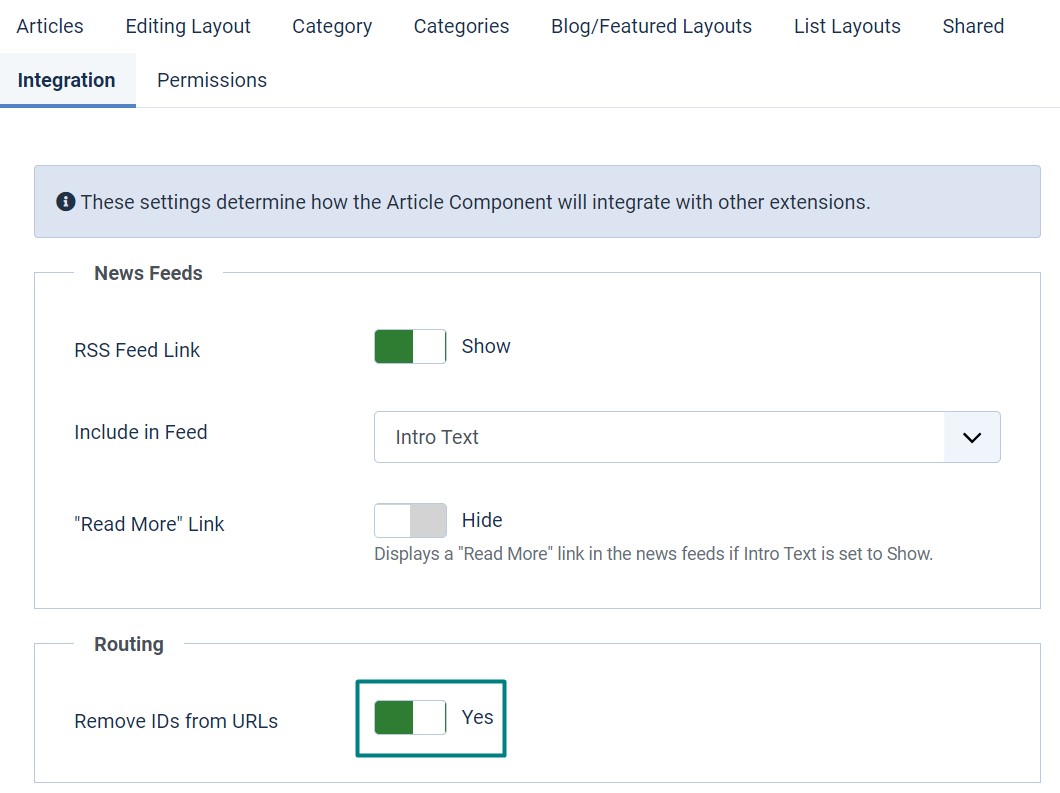This screenshot has height=793, width=1060.
Task: Open the Category tab
Action: [332, 26]
